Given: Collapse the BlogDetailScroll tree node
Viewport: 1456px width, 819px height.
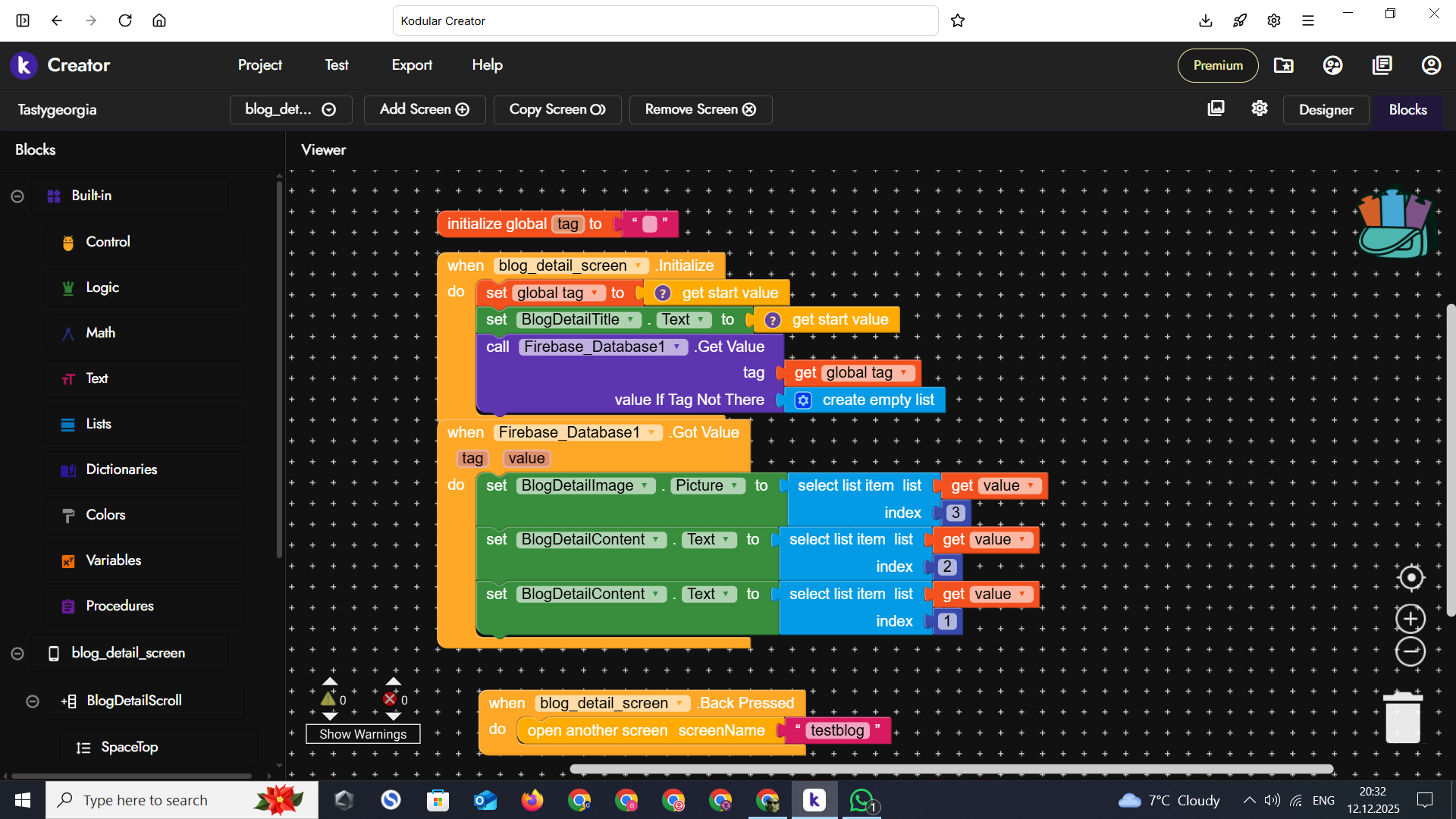Looking at the screenshot, I should tap(33, 701).
